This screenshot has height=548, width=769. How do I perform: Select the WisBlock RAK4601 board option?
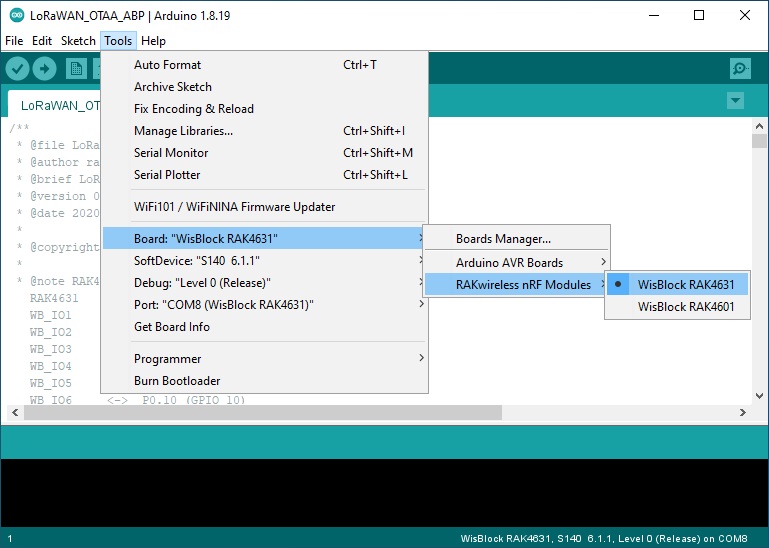[677, 307]
